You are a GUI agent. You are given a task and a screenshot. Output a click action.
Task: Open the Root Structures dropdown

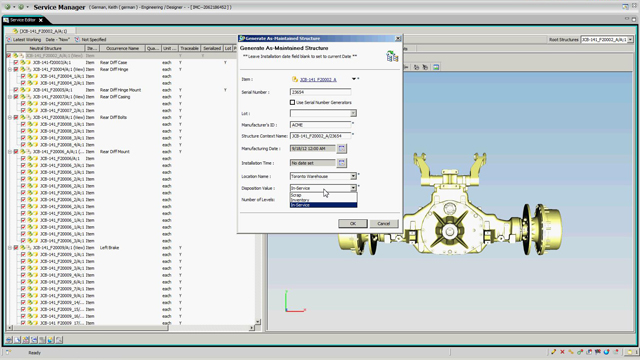[630, 40]
